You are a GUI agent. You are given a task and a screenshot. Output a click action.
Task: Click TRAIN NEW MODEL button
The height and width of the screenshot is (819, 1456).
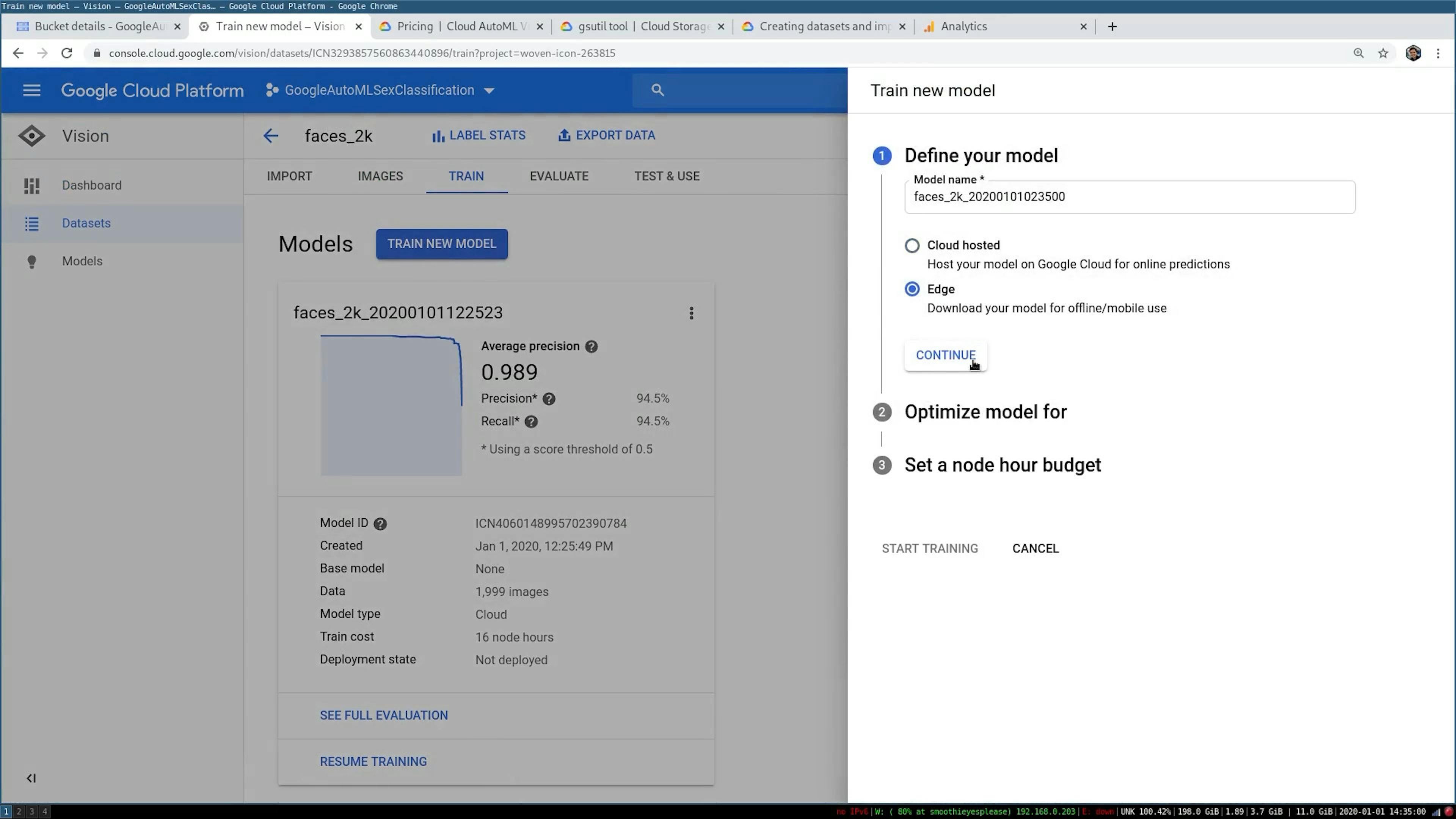[x=441, y=244]
